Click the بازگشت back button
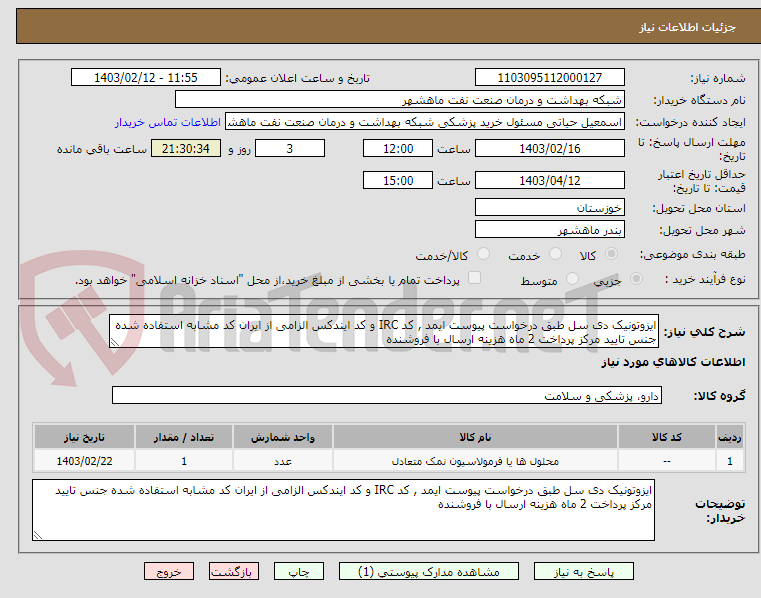Viewport: 761px width, 598px height. 233,571
